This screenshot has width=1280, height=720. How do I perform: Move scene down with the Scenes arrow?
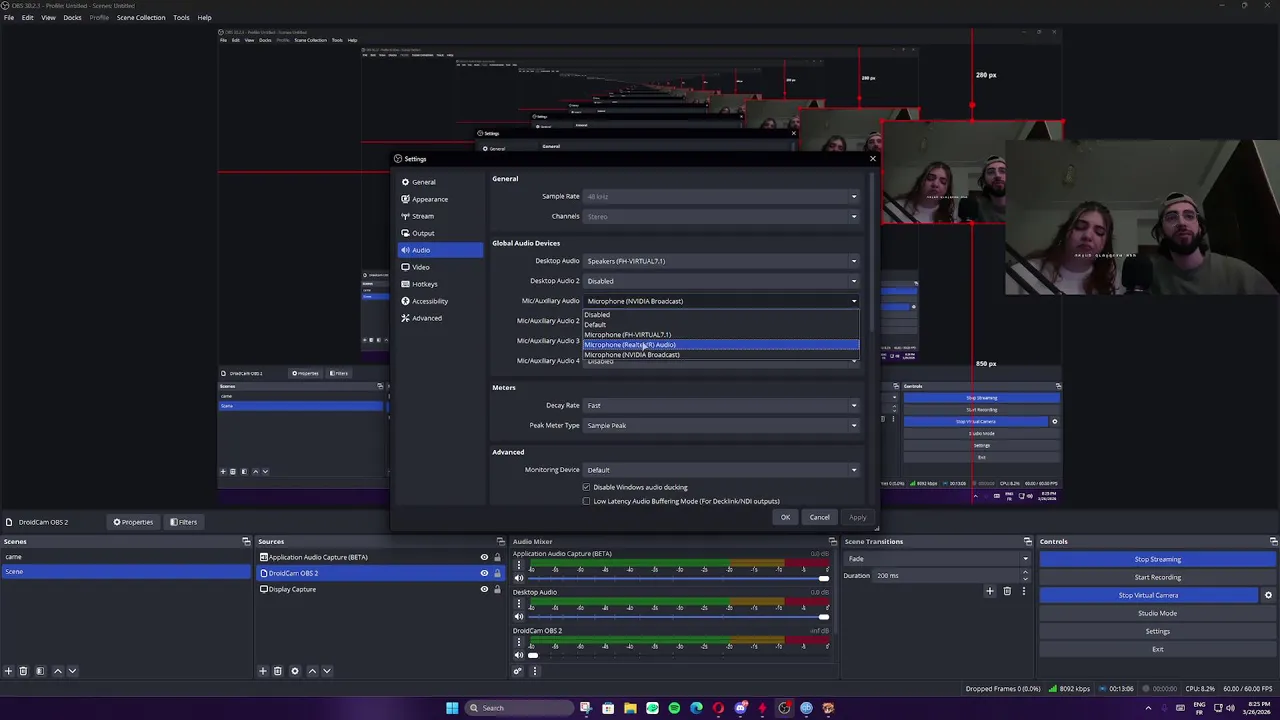point(72,671)
